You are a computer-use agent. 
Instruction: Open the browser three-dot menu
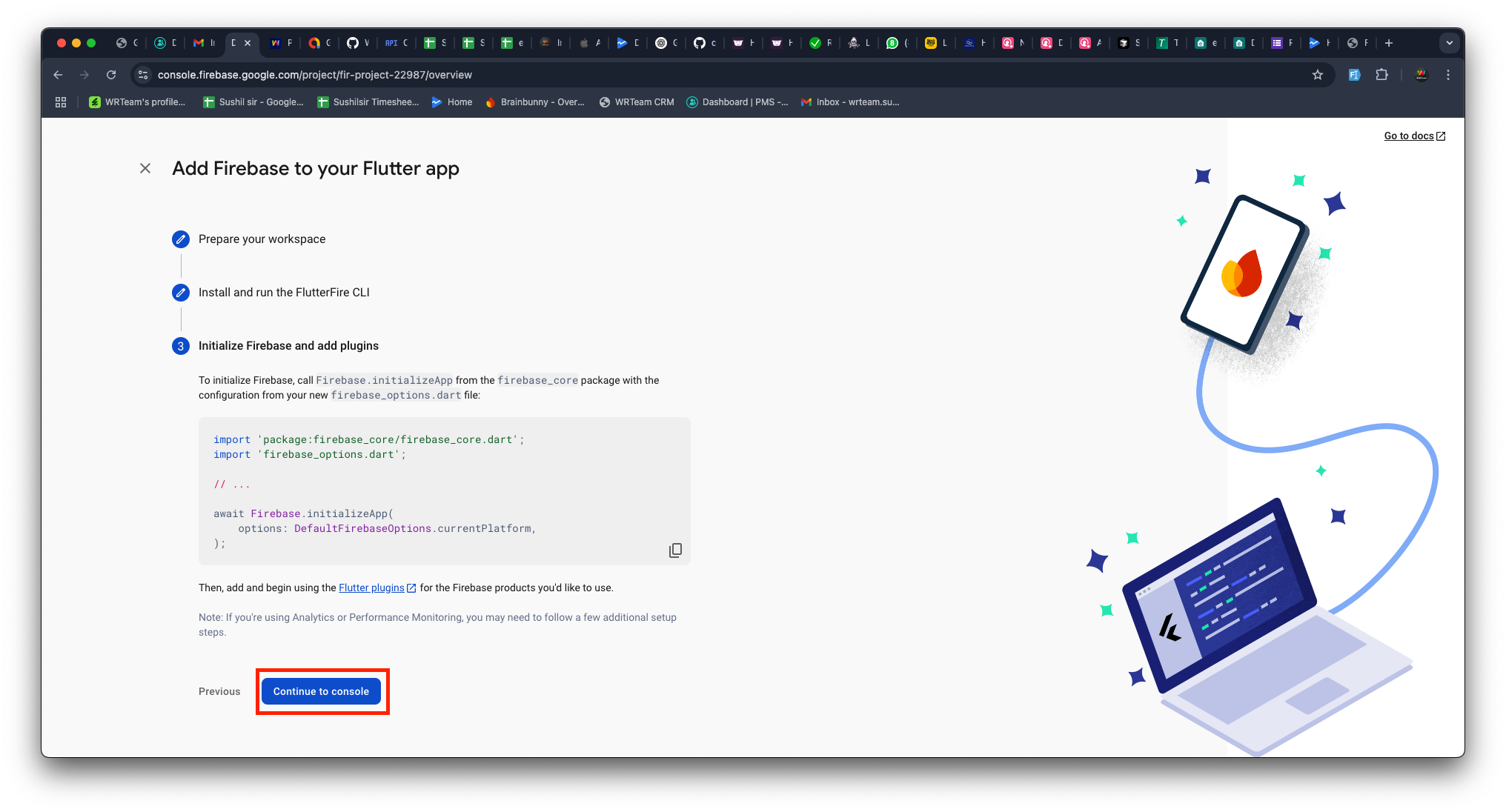(1448, 74)
